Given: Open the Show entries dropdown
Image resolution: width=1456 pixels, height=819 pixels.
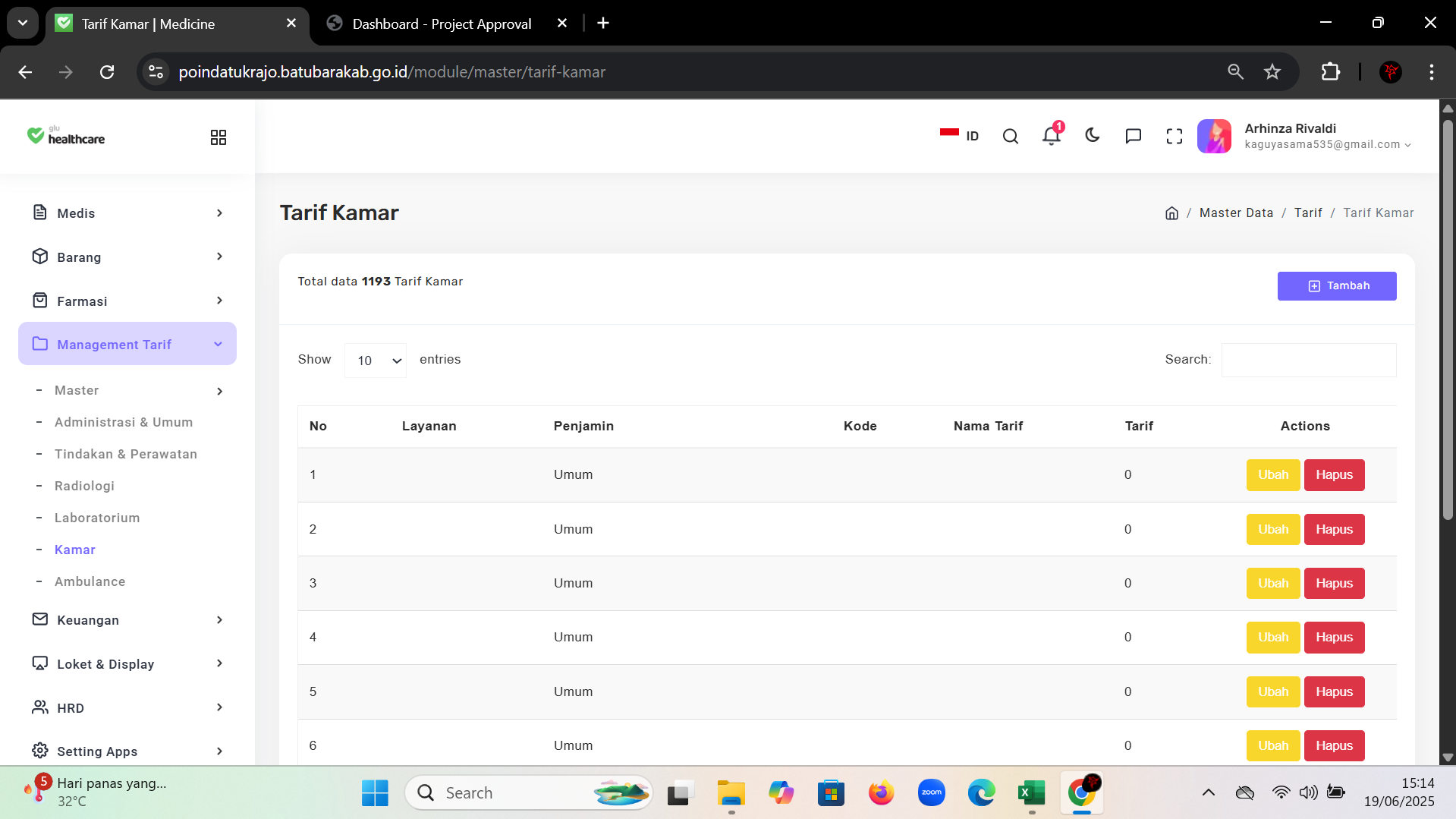Looking at the screenshot, I should click(x=376, y=361).
